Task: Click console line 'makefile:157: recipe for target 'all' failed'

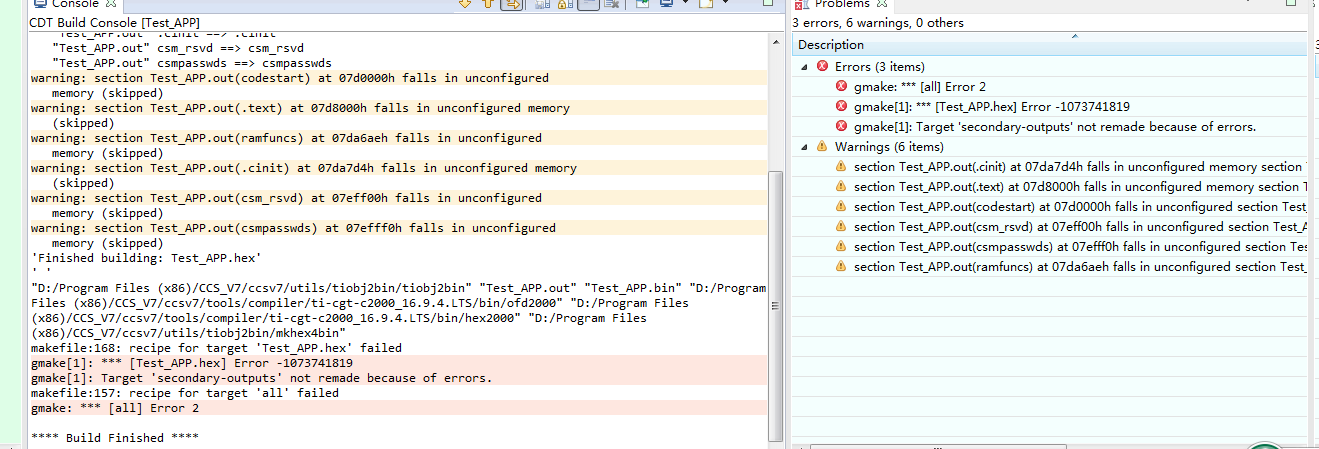Action: click(185, 393)
